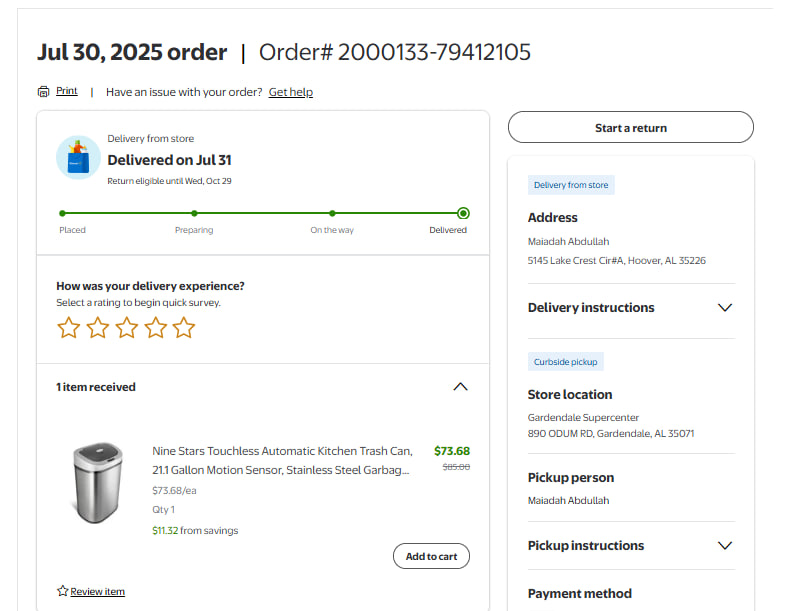Collapse the 1 item received section
This screenshot has height=611, width=785.
click(x=460, y=387)
